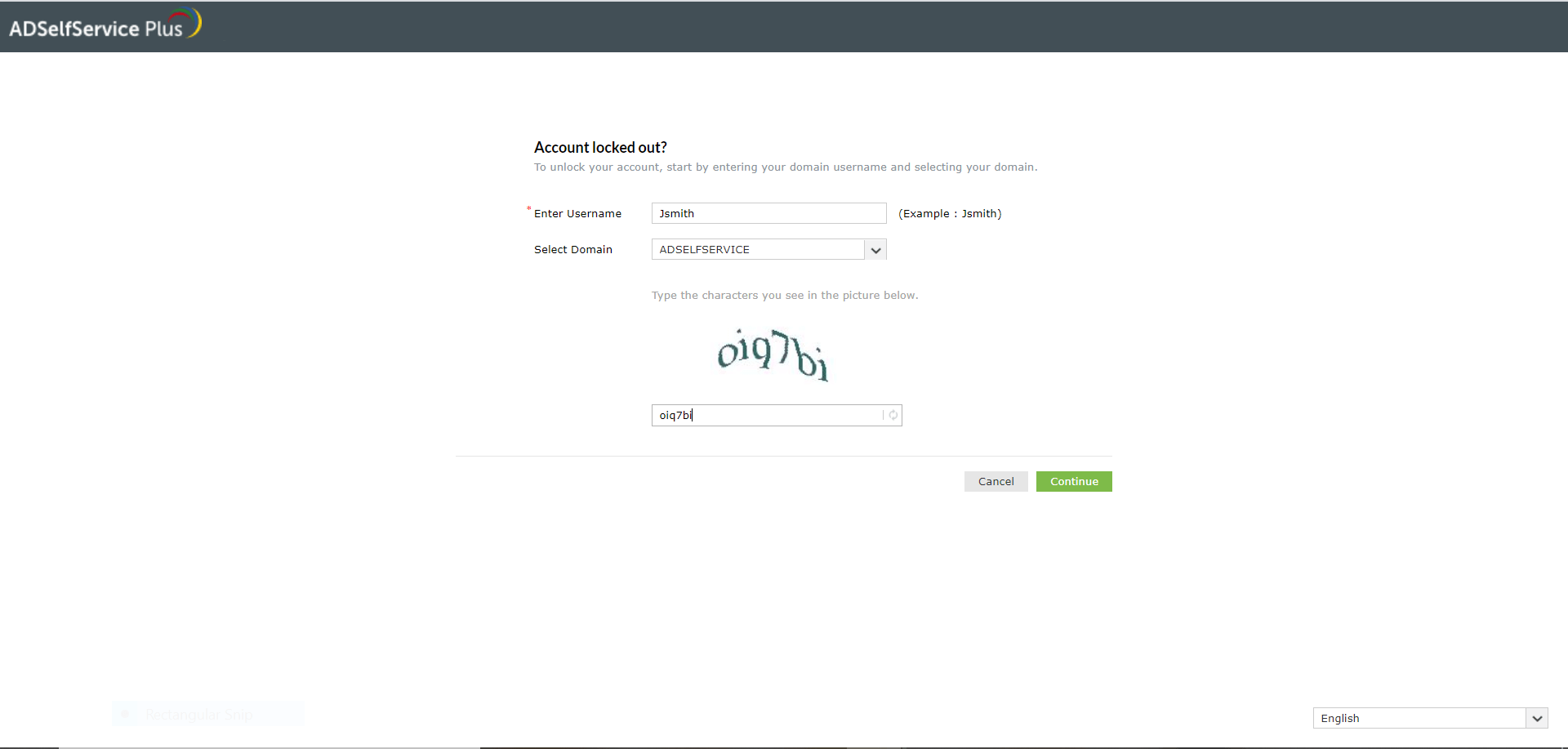
Task: Click the Account locked out? heading
Action: pos(600,147)
